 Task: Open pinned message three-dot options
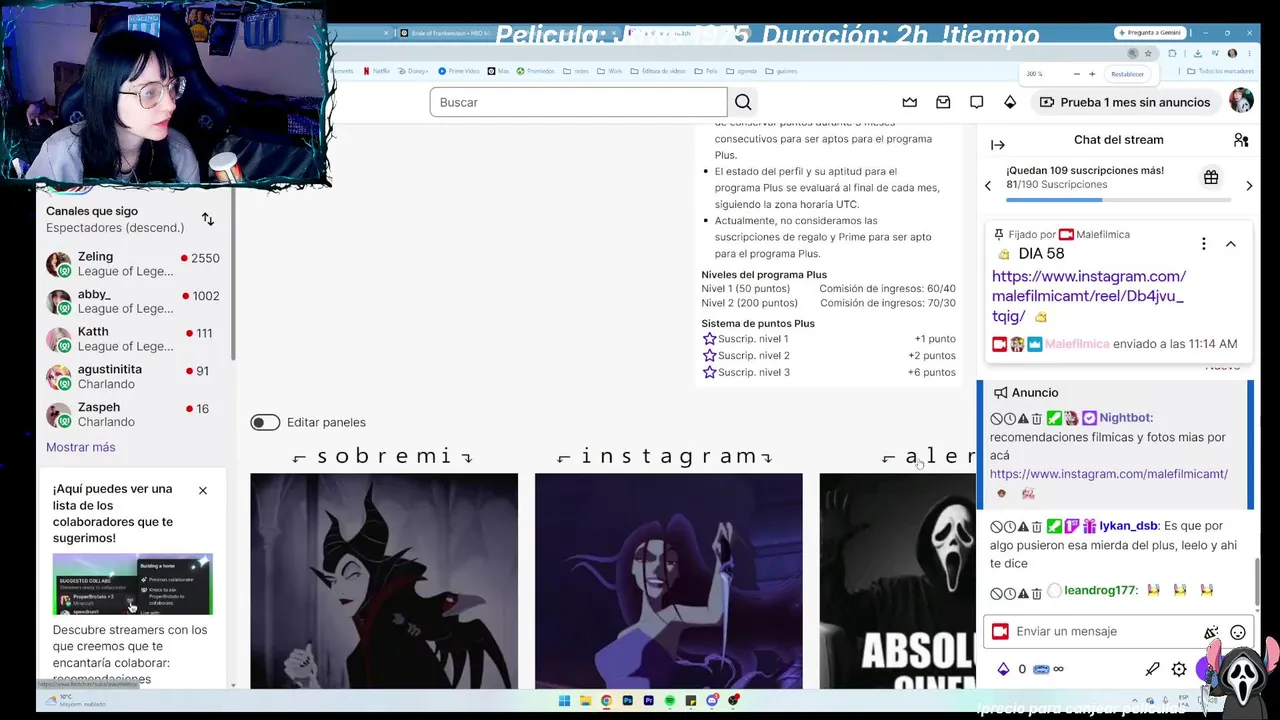(x=1203, y=244)
